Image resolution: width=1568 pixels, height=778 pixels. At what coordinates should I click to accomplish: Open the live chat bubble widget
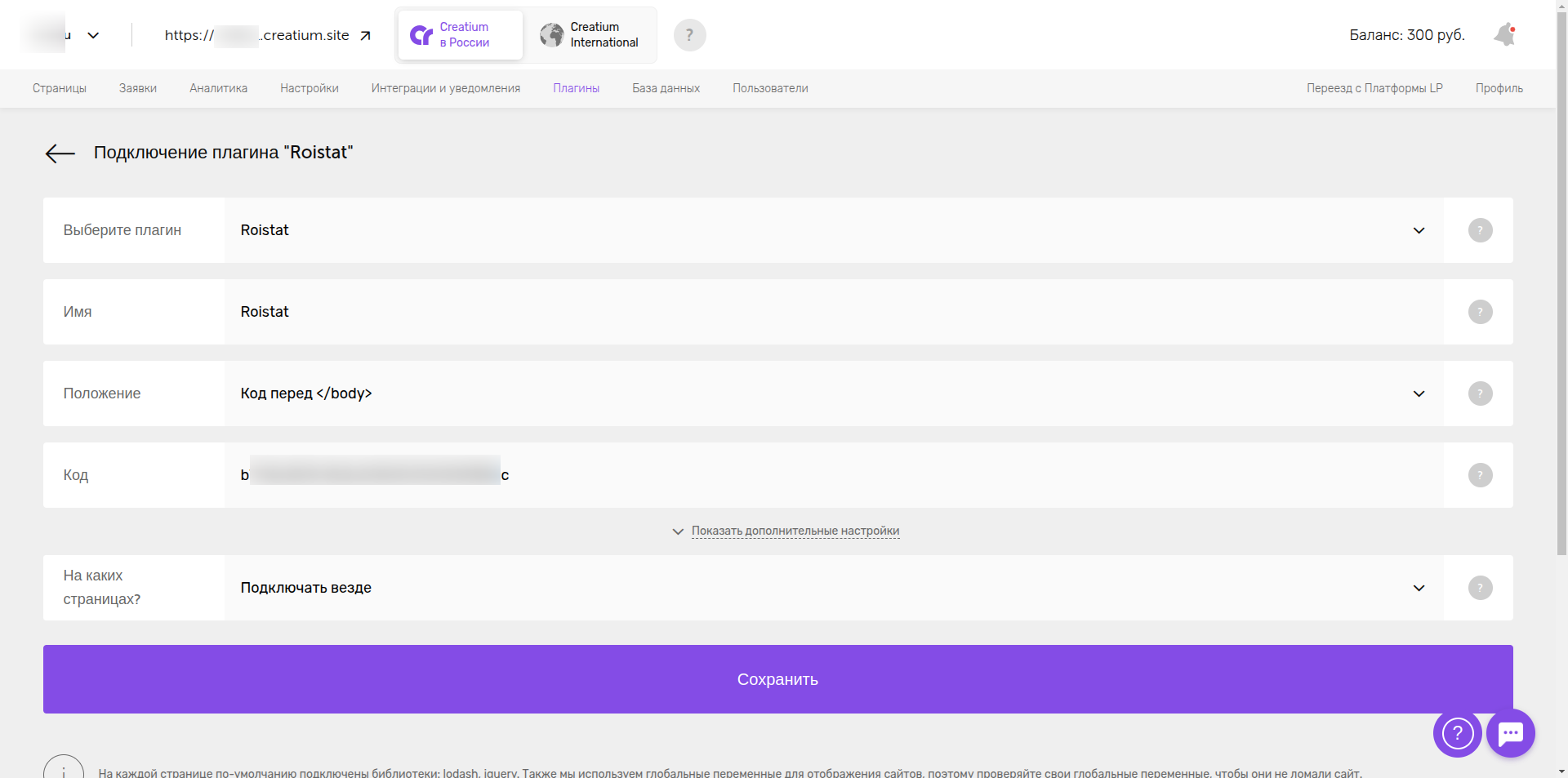1510,733
